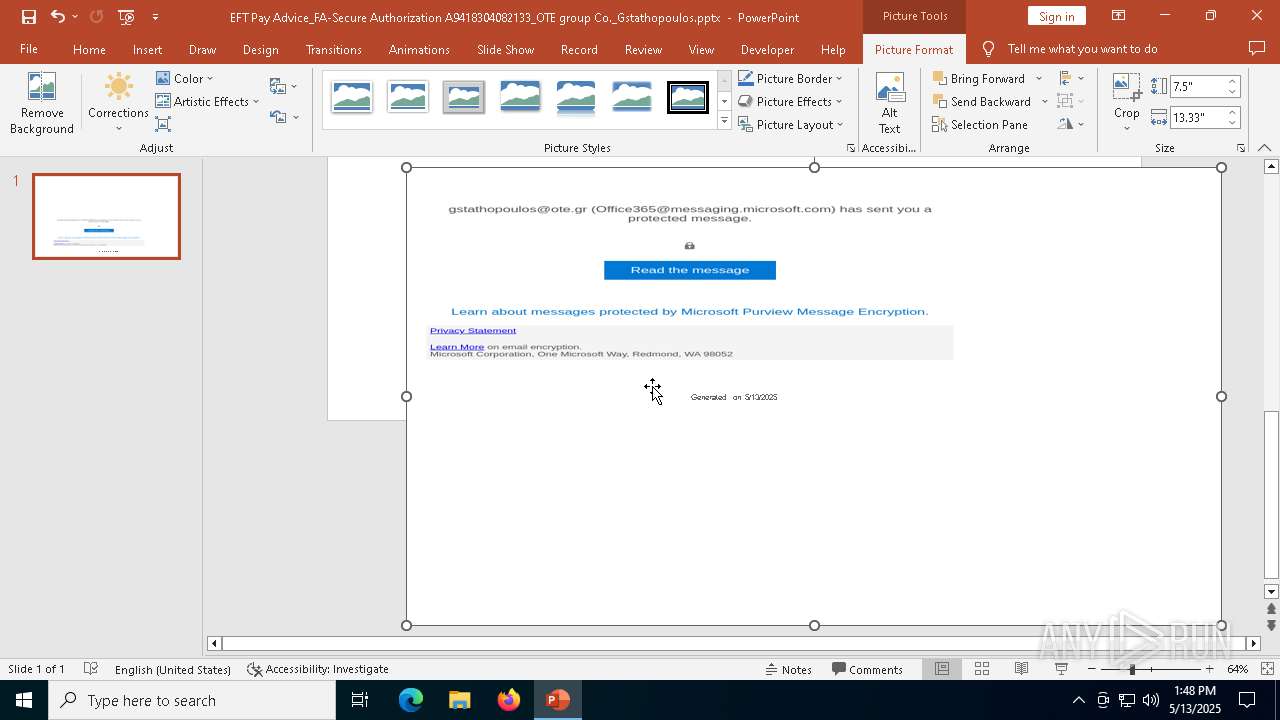The image size is (1280, 720).
Task: Click the vertical scrollbar thumb
Action: 1271,495
